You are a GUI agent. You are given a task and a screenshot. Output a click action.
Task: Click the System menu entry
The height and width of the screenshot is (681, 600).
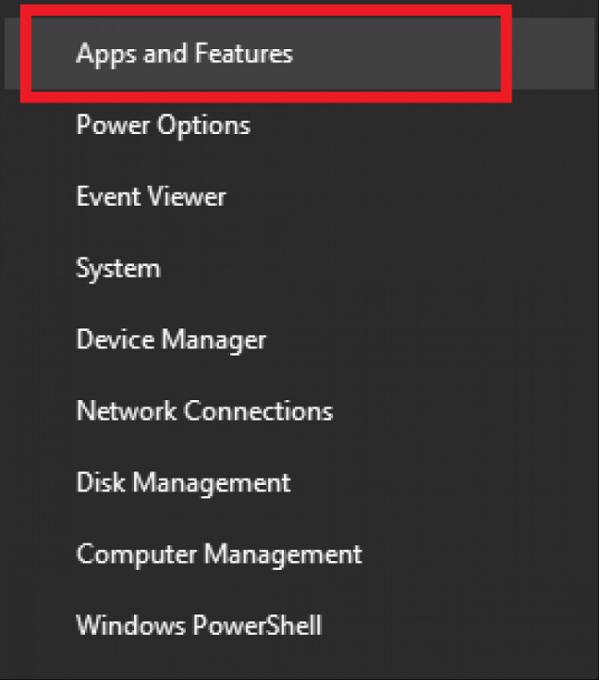(x=118, y=268)
